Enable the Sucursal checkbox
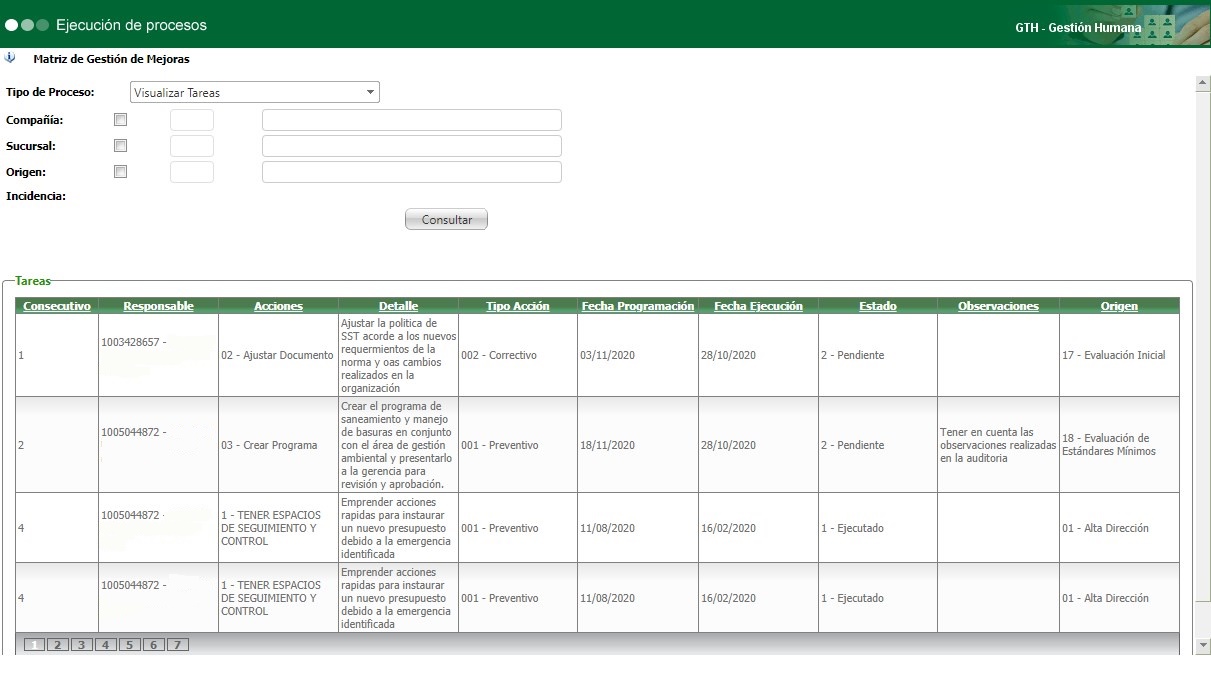 tap(120, 145)
